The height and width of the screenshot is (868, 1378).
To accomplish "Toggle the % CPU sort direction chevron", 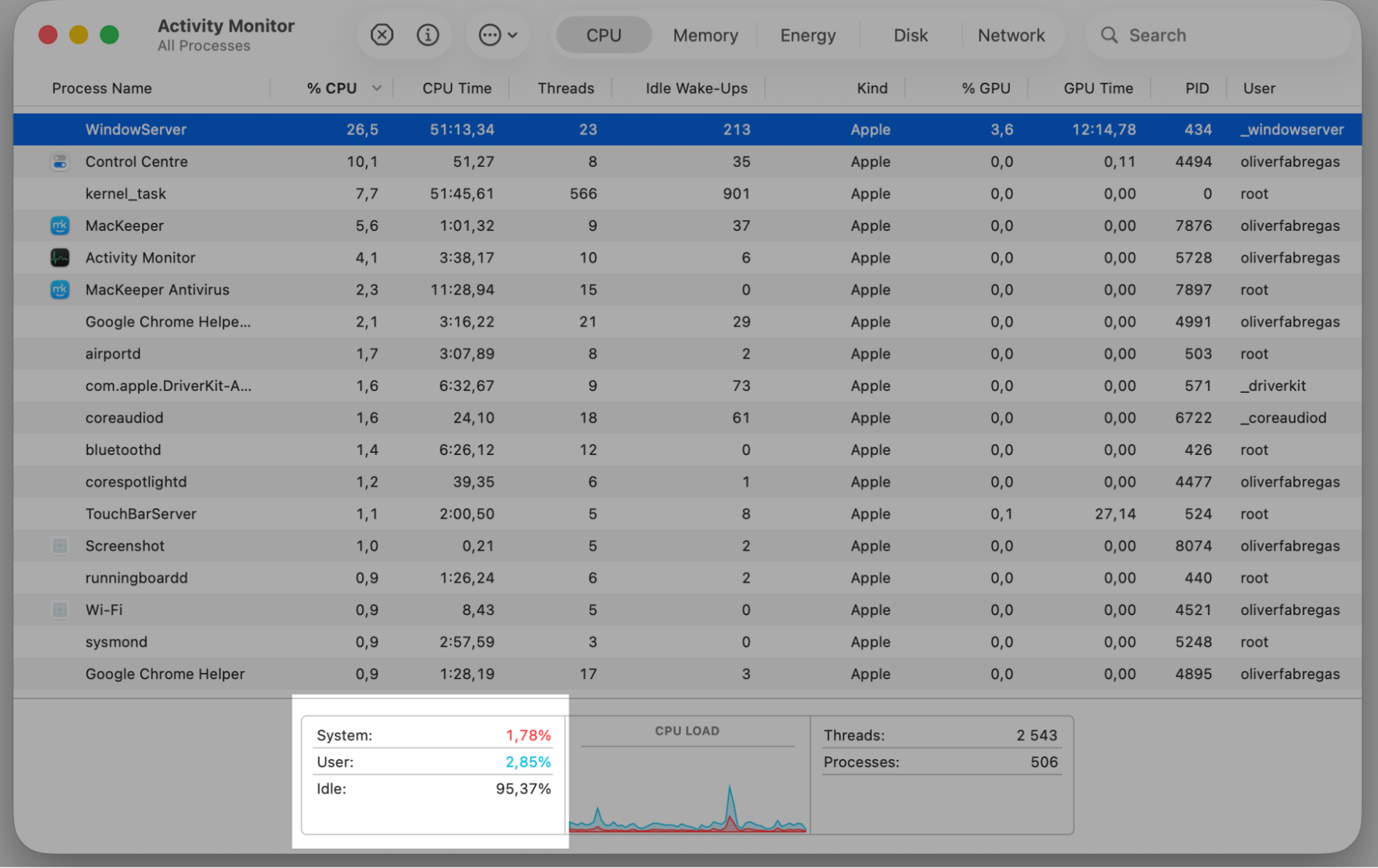I will (376, 88).
